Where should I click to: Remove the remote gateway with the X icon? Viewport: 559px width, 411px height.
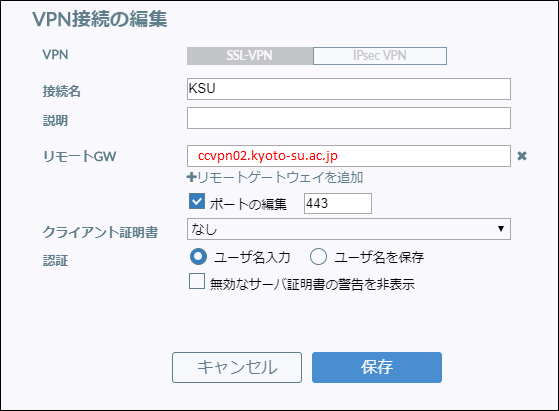pos(522,156)
